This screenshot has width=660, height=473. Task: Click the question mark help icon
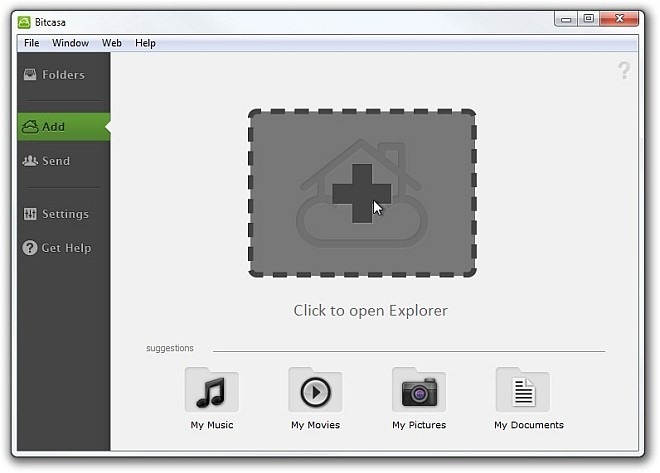pos(624,70)
